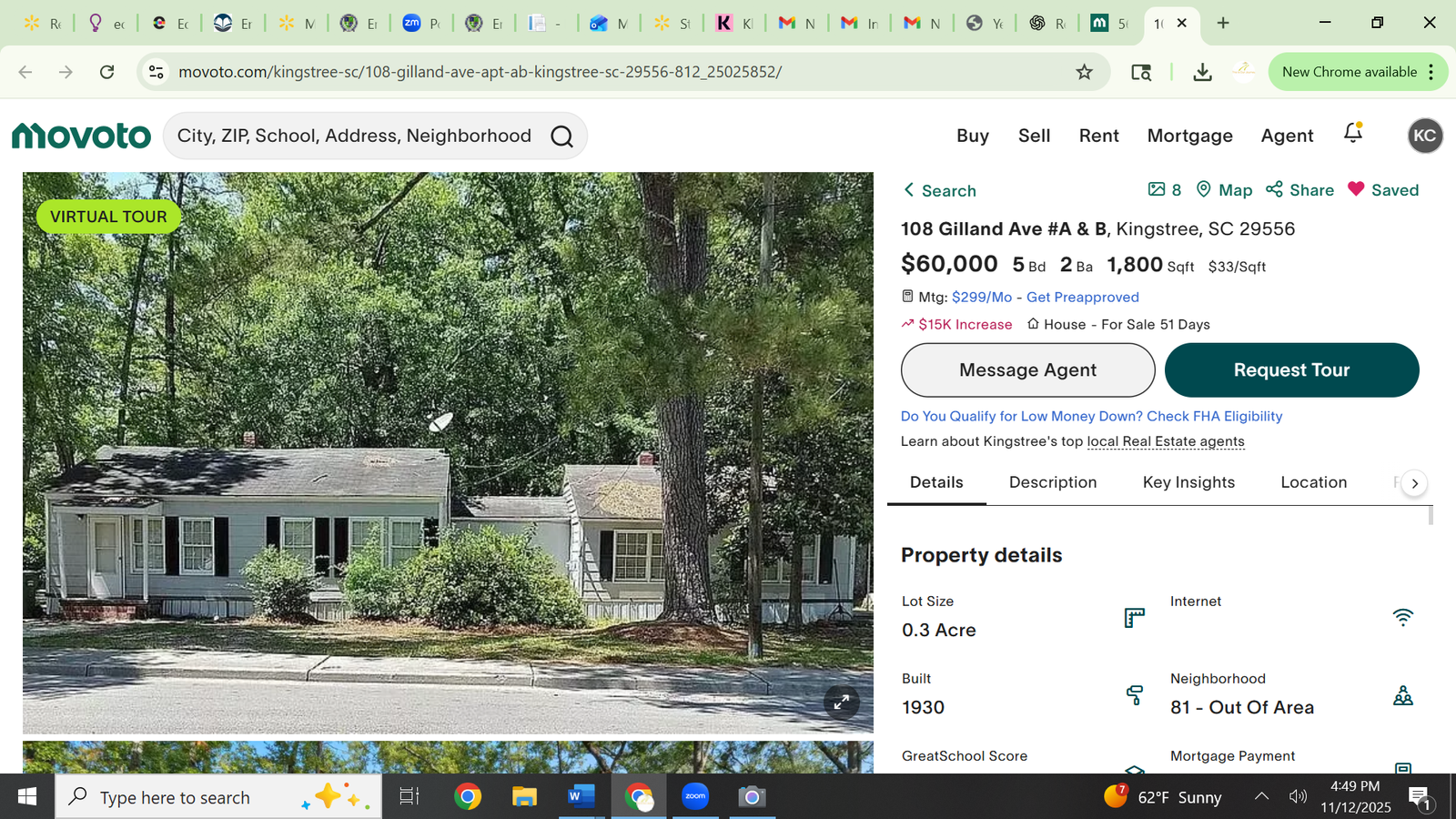Expand the property photo to fullscreen
Screen dimensions: 1456x819
pos(842,702)
